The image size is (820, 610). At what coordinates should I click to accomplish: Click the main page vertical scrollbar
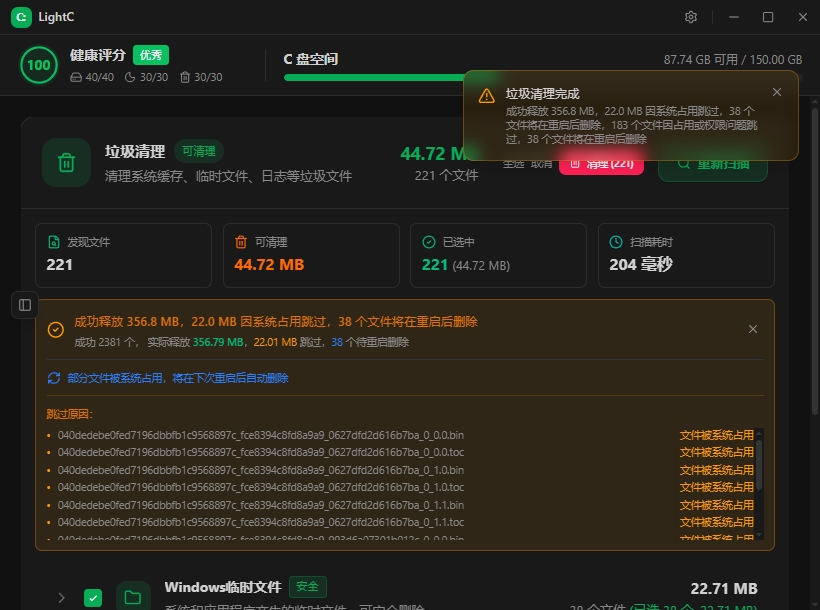(815, 262)
